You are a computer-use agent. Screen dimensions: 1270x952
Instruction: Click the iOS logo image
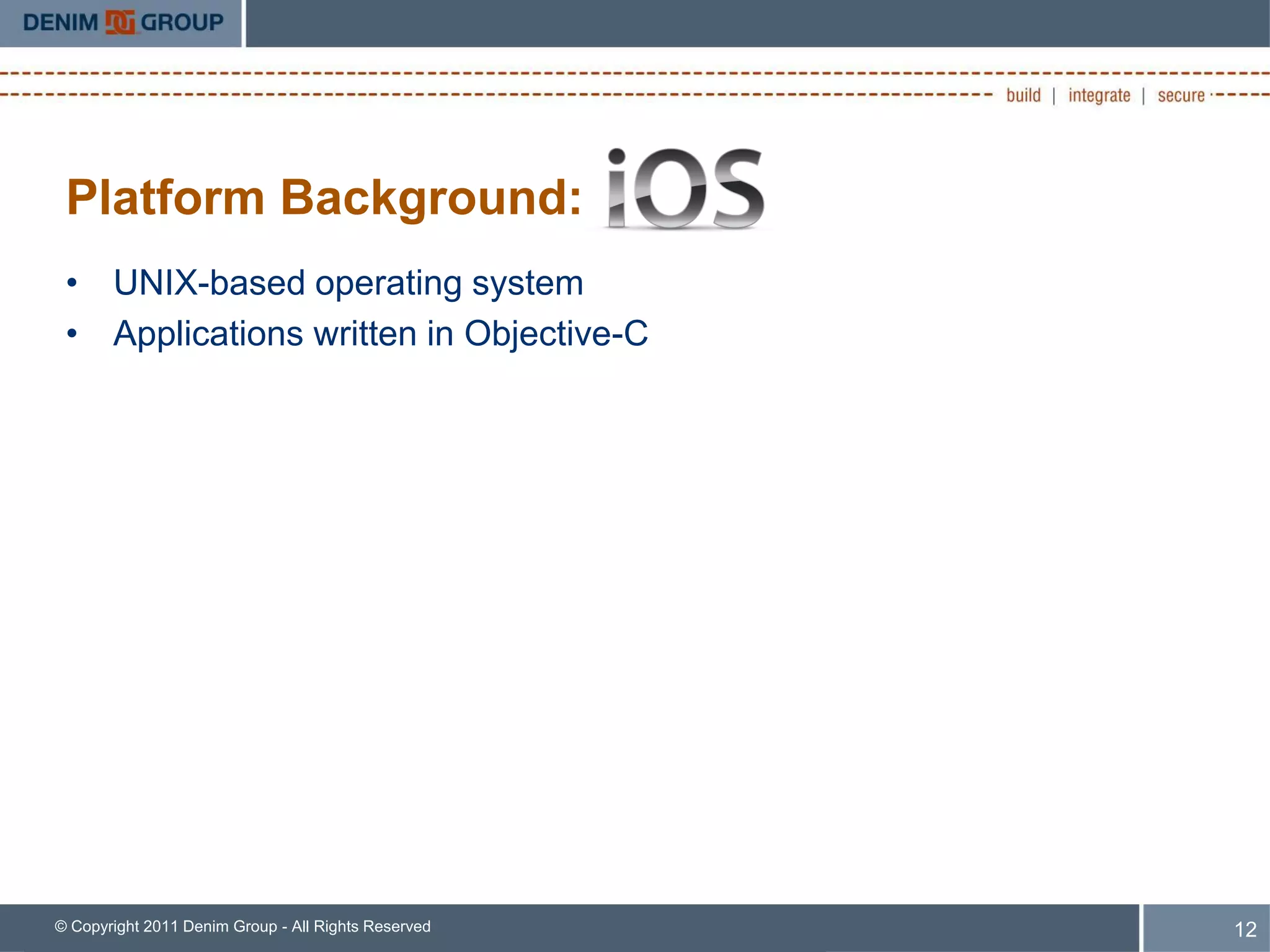pyautogui.click(x=685, y=188)
